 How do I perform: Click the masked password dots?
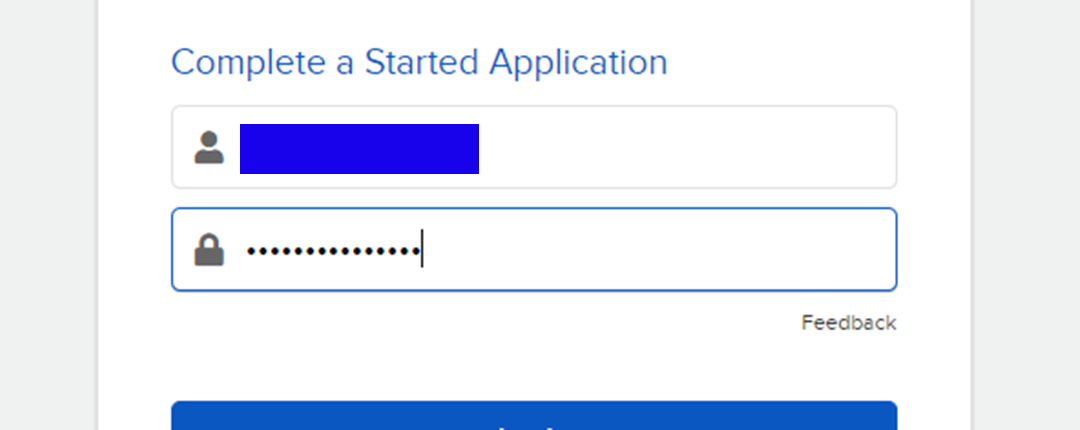333,251
